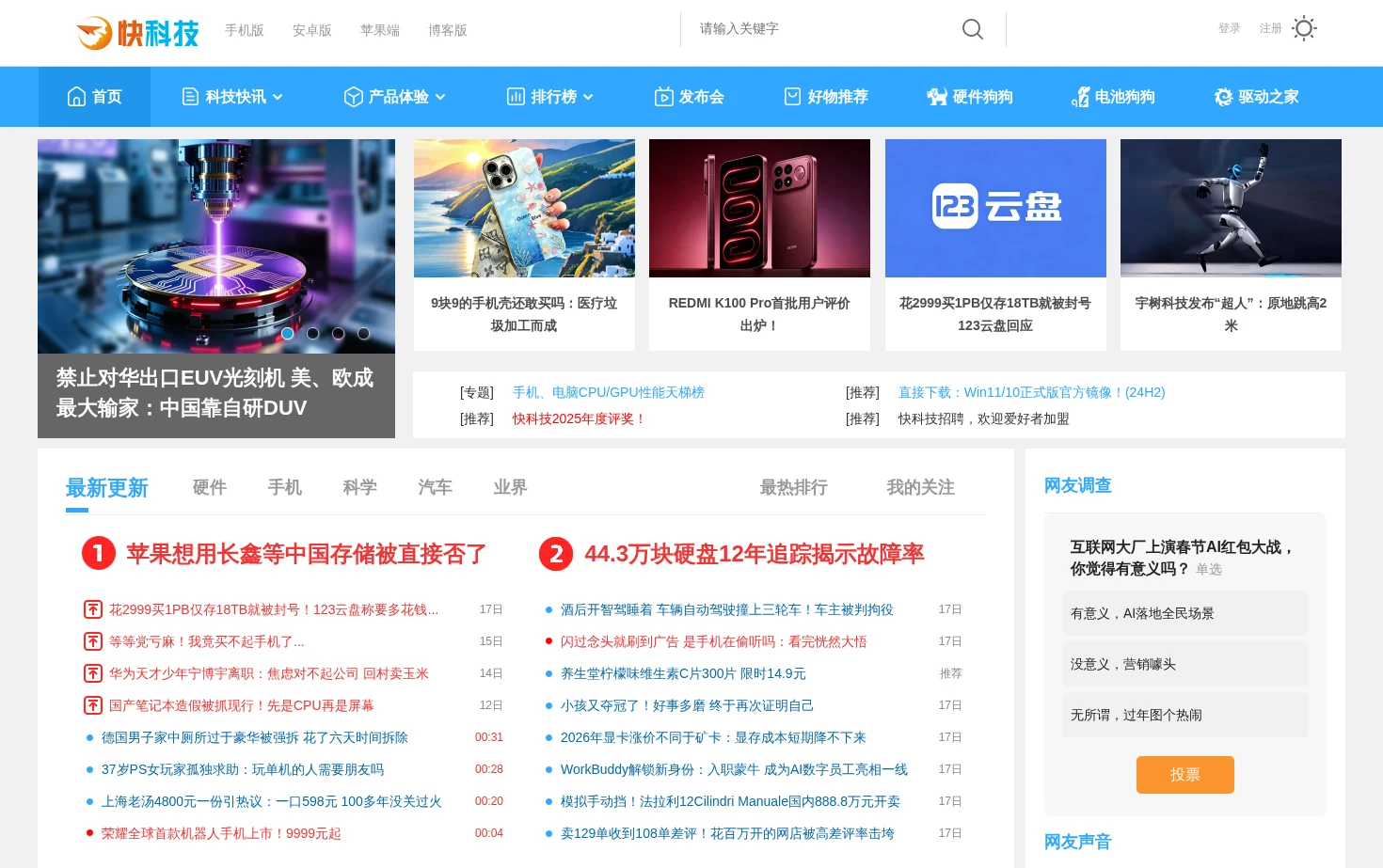1383x868 pixels.
Task: Switch to the 科学 tab
Action: click(x=359, y=487)
